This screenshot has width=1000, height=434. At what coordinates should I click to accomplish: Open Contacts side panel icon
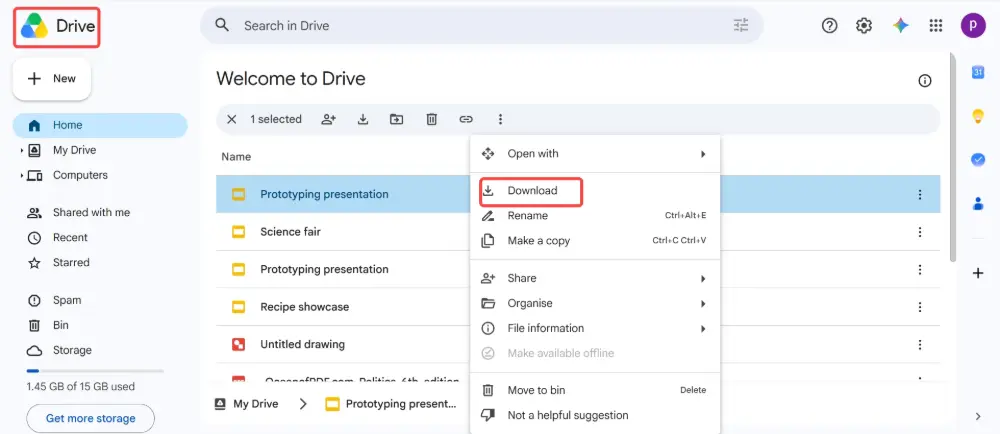978,203
